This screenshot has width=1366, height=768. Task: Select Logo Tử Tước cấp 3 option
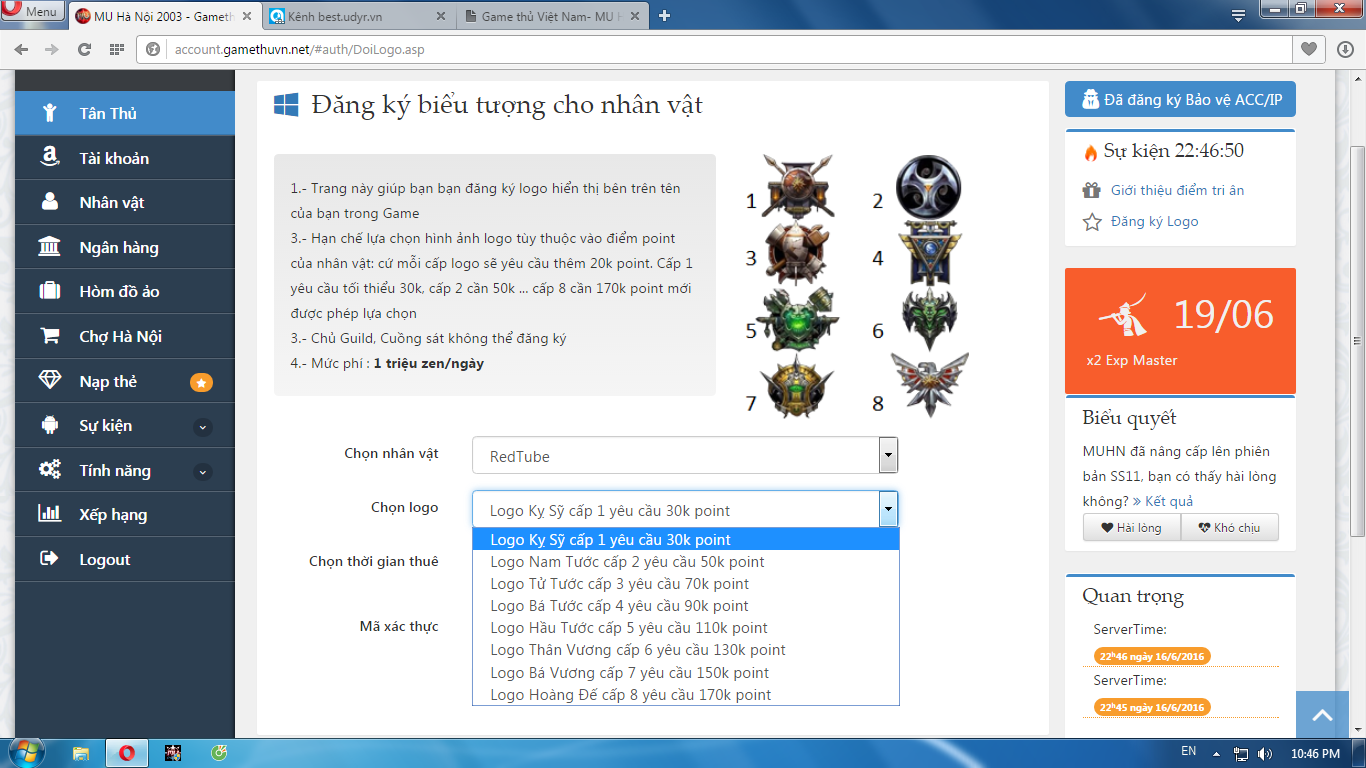(x=686, y=584)
